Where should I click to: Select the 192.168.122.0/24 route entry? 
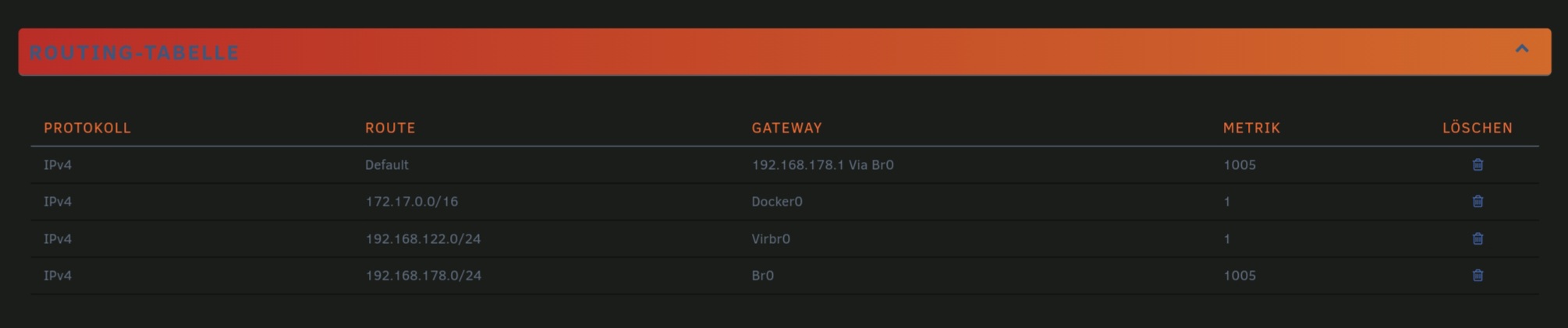tap(423, 238)
